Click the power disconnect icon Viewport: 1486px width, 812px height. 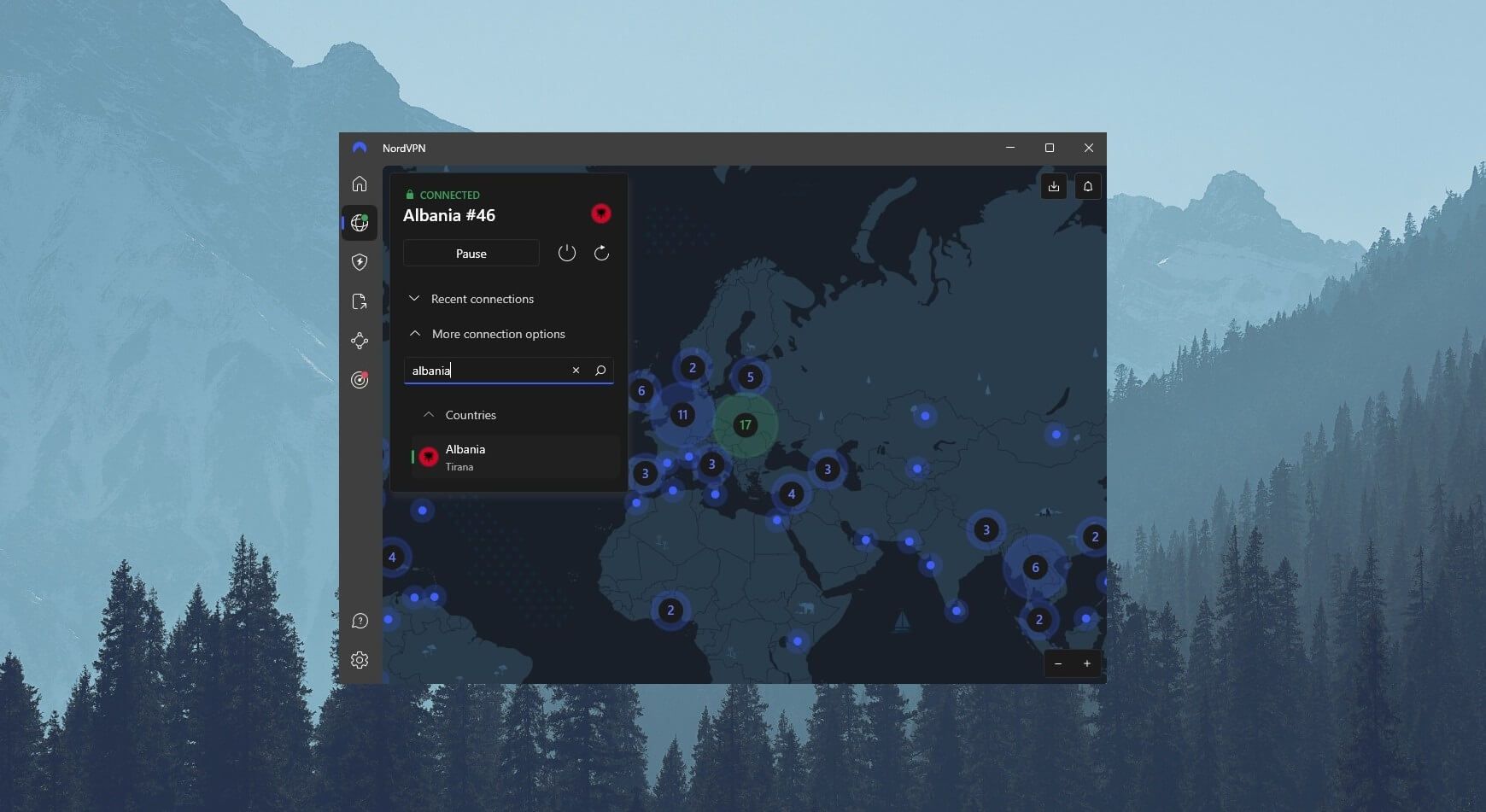pyautogui.click(x=567, y=253)
